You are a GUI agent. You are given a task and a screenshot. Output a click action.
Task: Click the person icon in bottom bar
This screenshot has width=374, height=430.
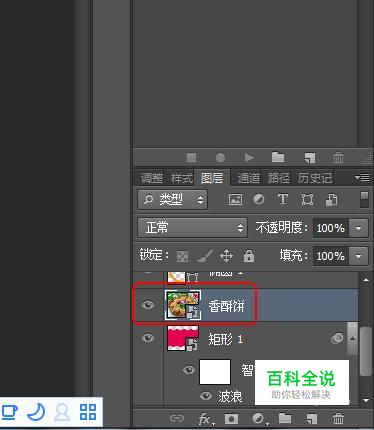point(62,412)
